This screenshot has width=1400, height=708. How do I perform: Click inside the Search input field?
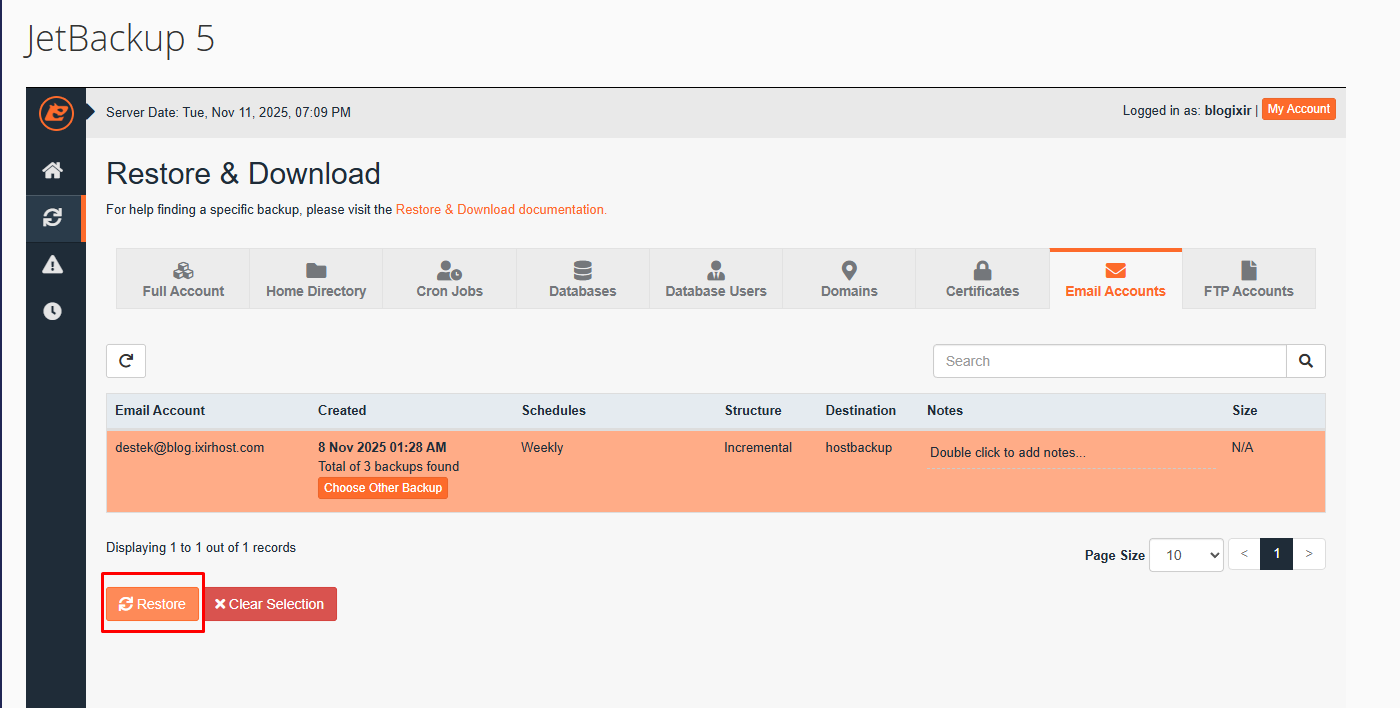pos(1109,361)
